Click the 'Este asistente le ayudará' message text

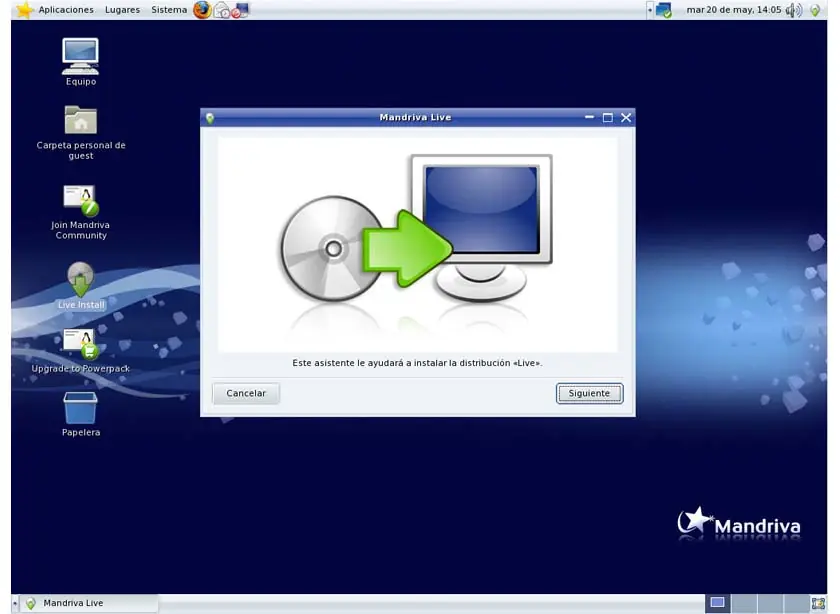click(417, 363)
